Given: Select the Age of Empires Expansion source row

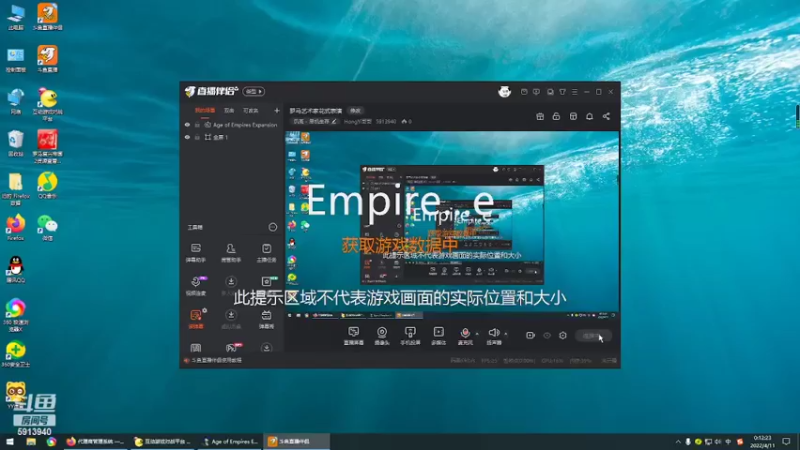Looking at the screenshot, I should click(232, 125).
